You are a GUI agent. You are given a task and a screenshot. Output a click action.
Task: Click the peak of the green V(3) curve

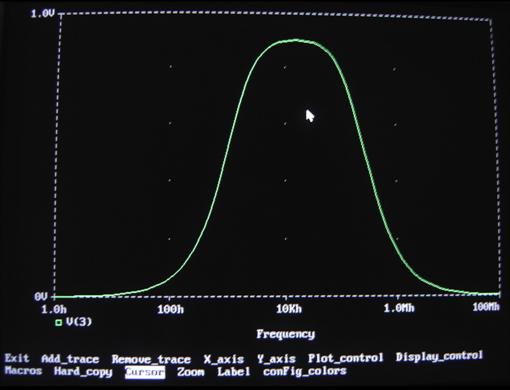tap(296, 40)
